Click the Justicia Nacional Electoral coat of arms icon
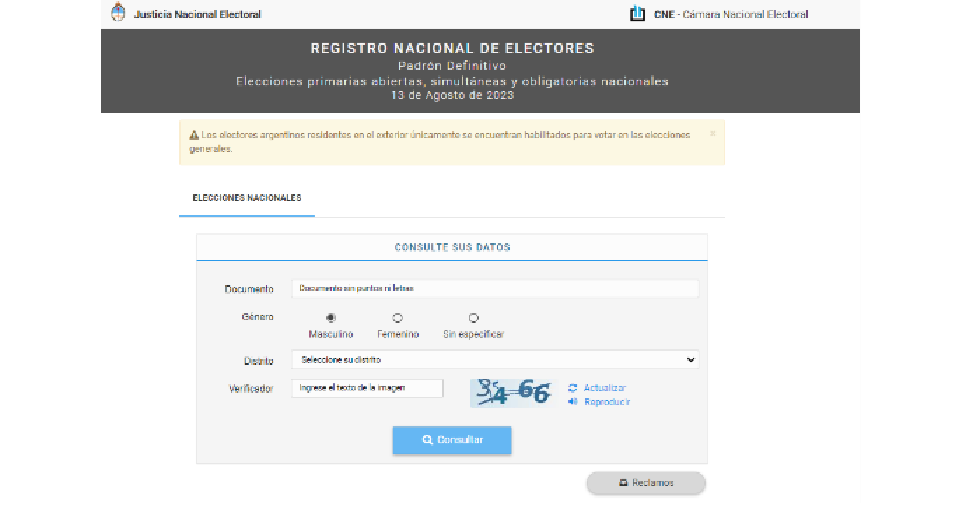This screenshot has height=506, width=973. pyautogui.click(x=118, y=12)
